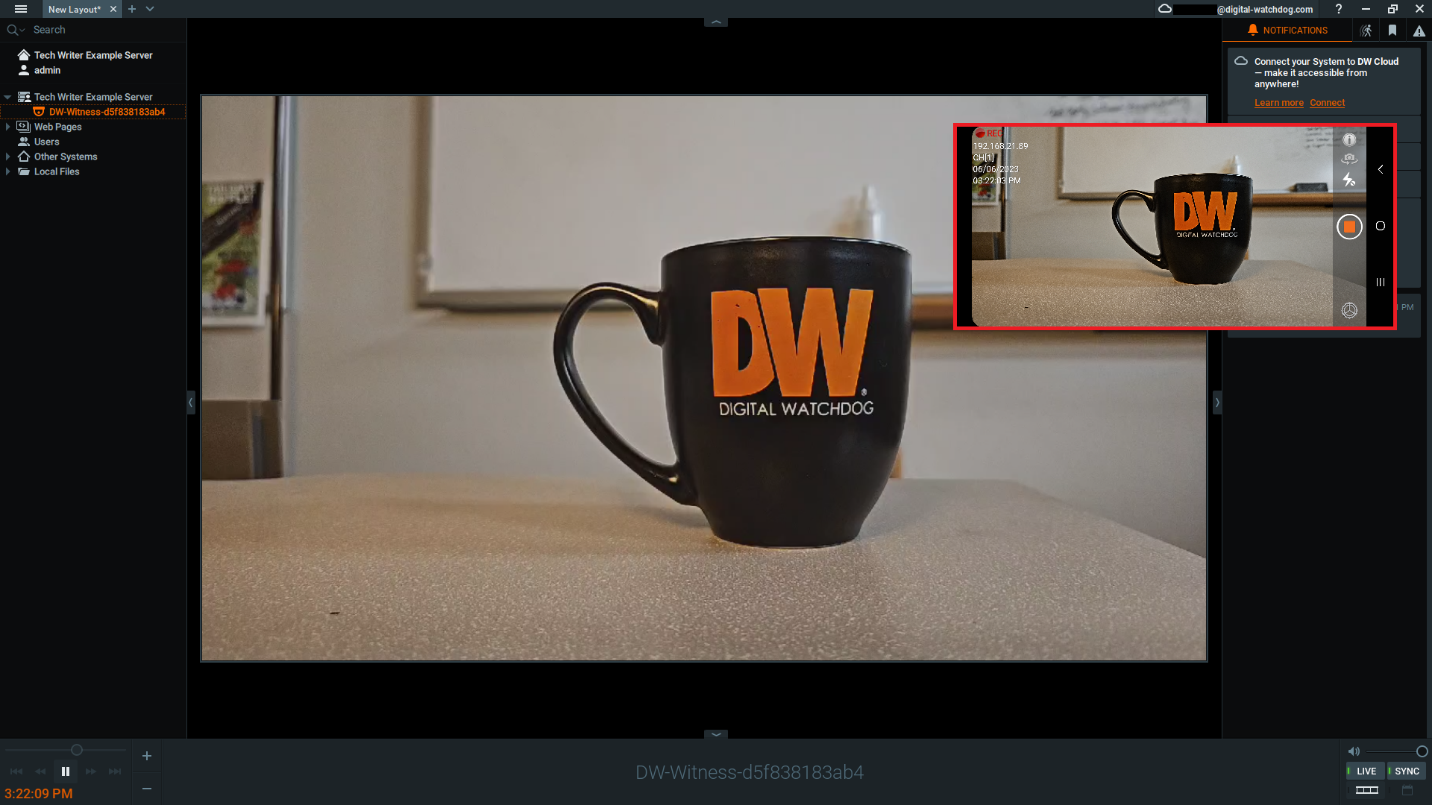Toggle LIVE playback mode
Image resolution: width=1432 pixels, height=805 pixels.
1365,771
